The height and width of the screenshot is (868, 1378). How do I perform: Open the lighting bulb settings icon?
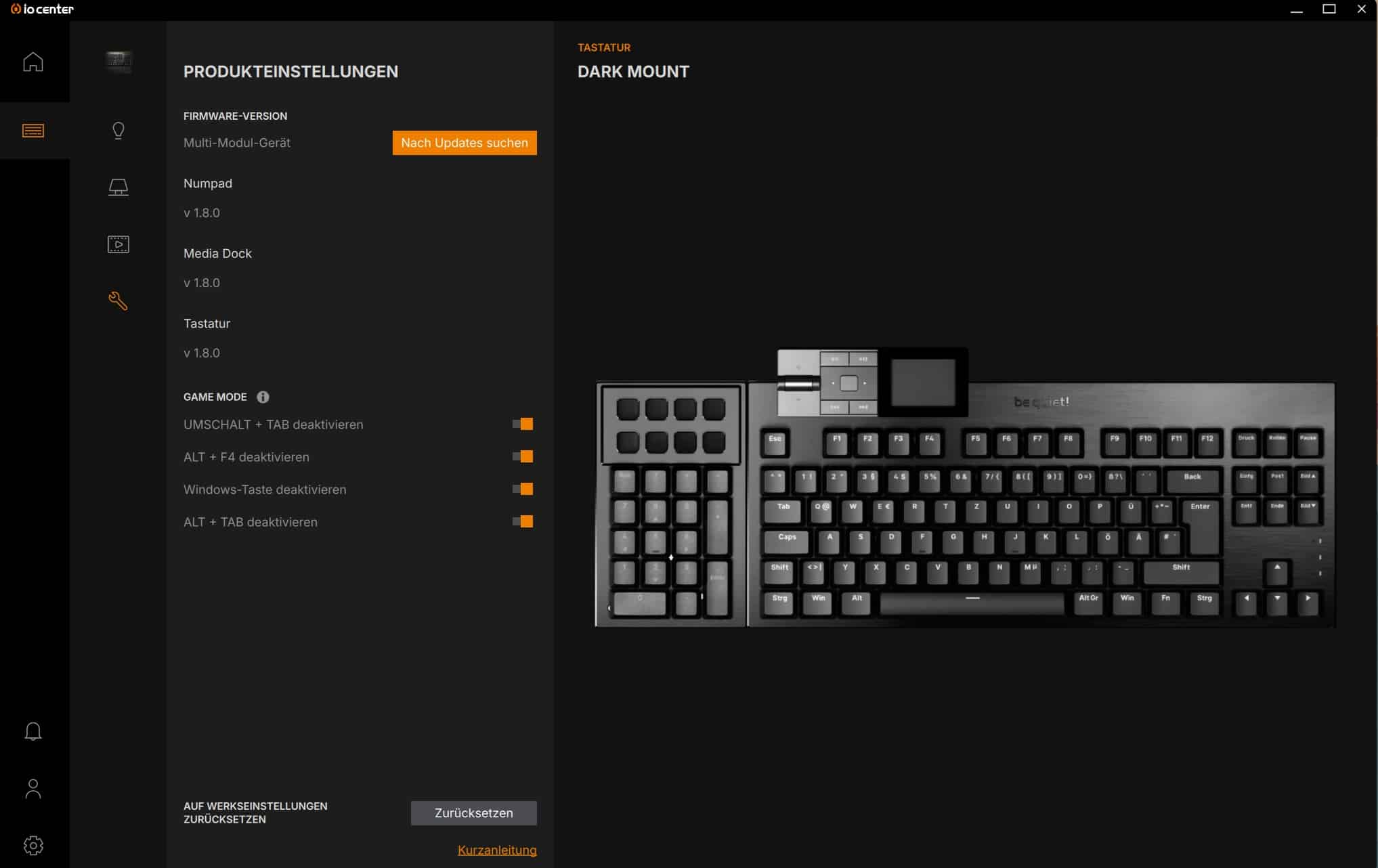[x=119, y=131]
